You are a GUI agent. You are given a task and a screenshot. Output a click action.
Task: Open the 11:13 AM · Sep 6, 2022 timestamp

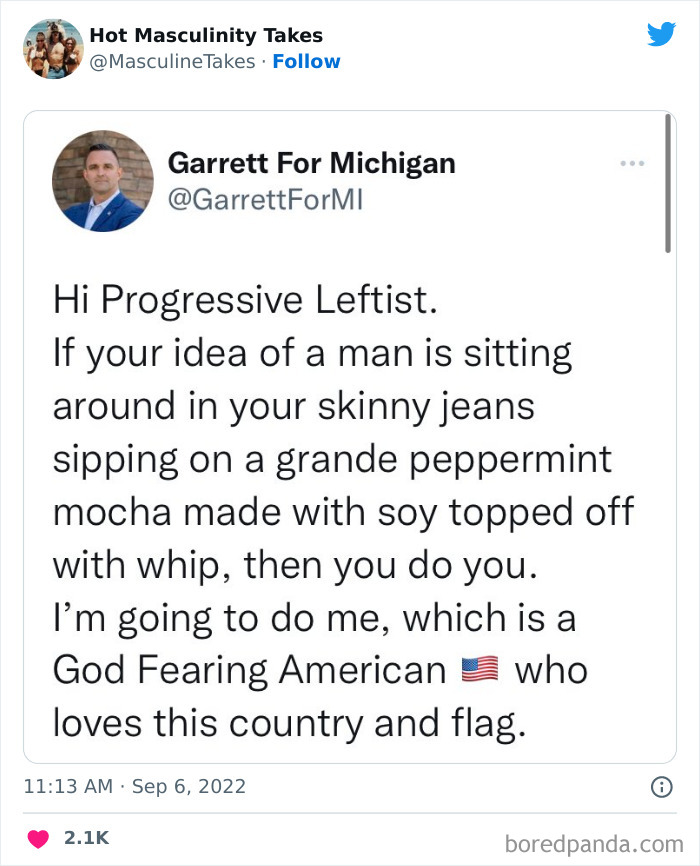tap(134, 788)
